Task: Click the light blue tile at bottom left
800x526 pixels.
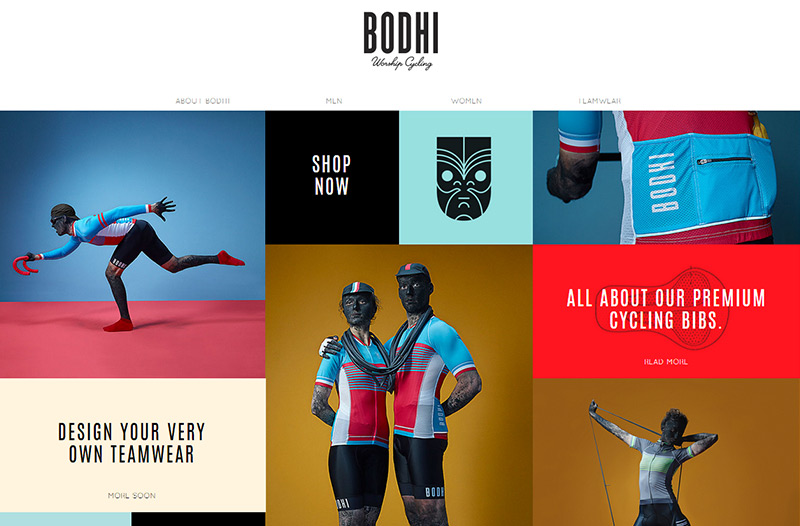Action: point(65,519)
